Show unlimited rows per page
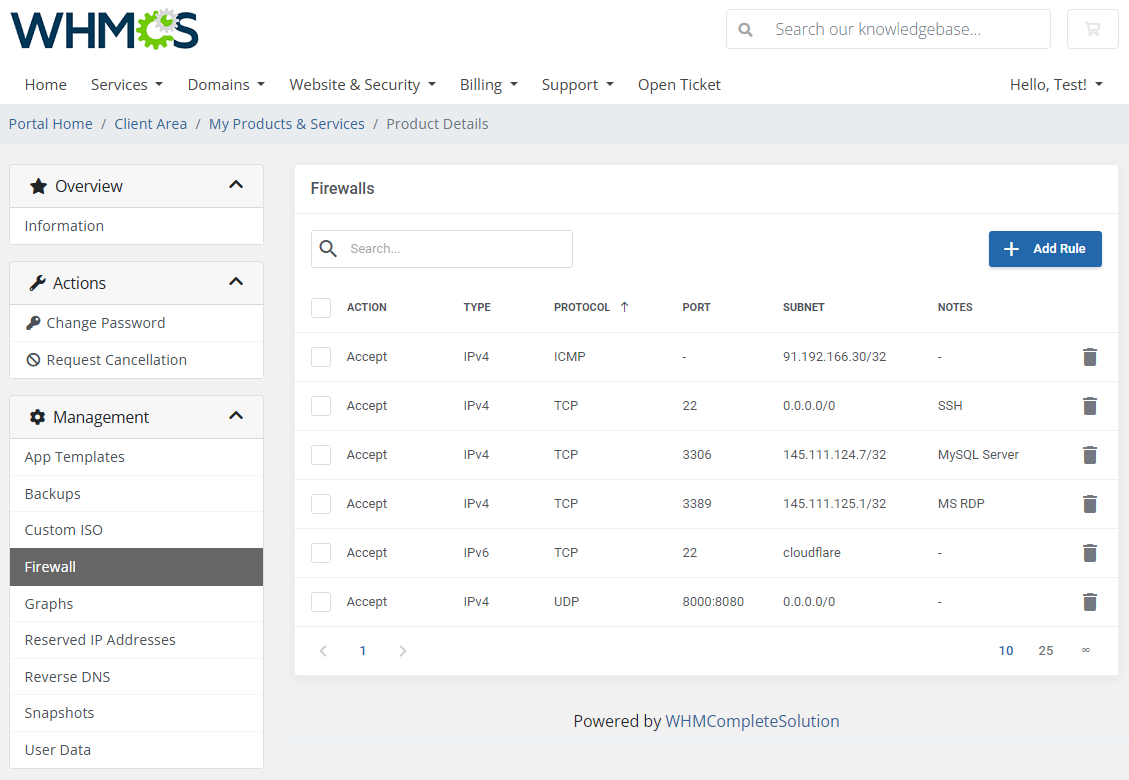The height and width of the screenshot is (780, 1129). [1086, 650]
